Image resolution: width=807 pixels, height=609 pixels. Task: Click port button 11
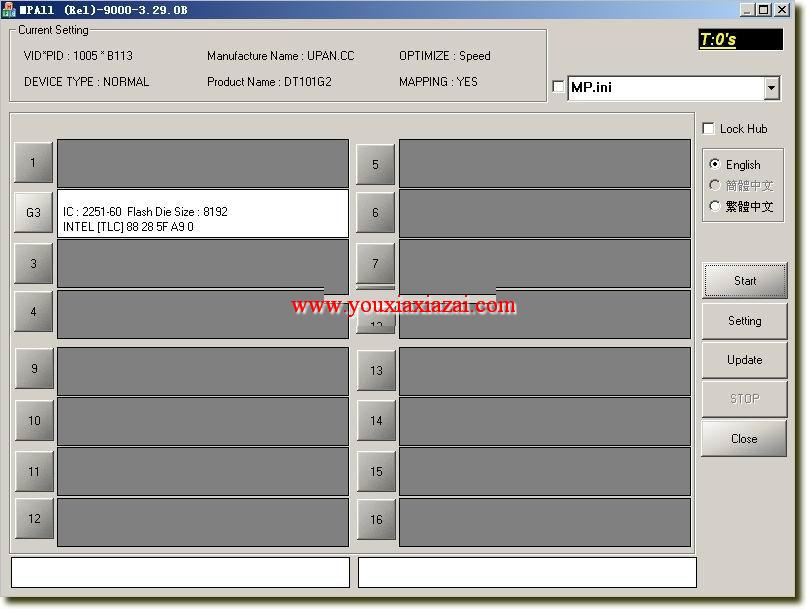tap(34, 472)
